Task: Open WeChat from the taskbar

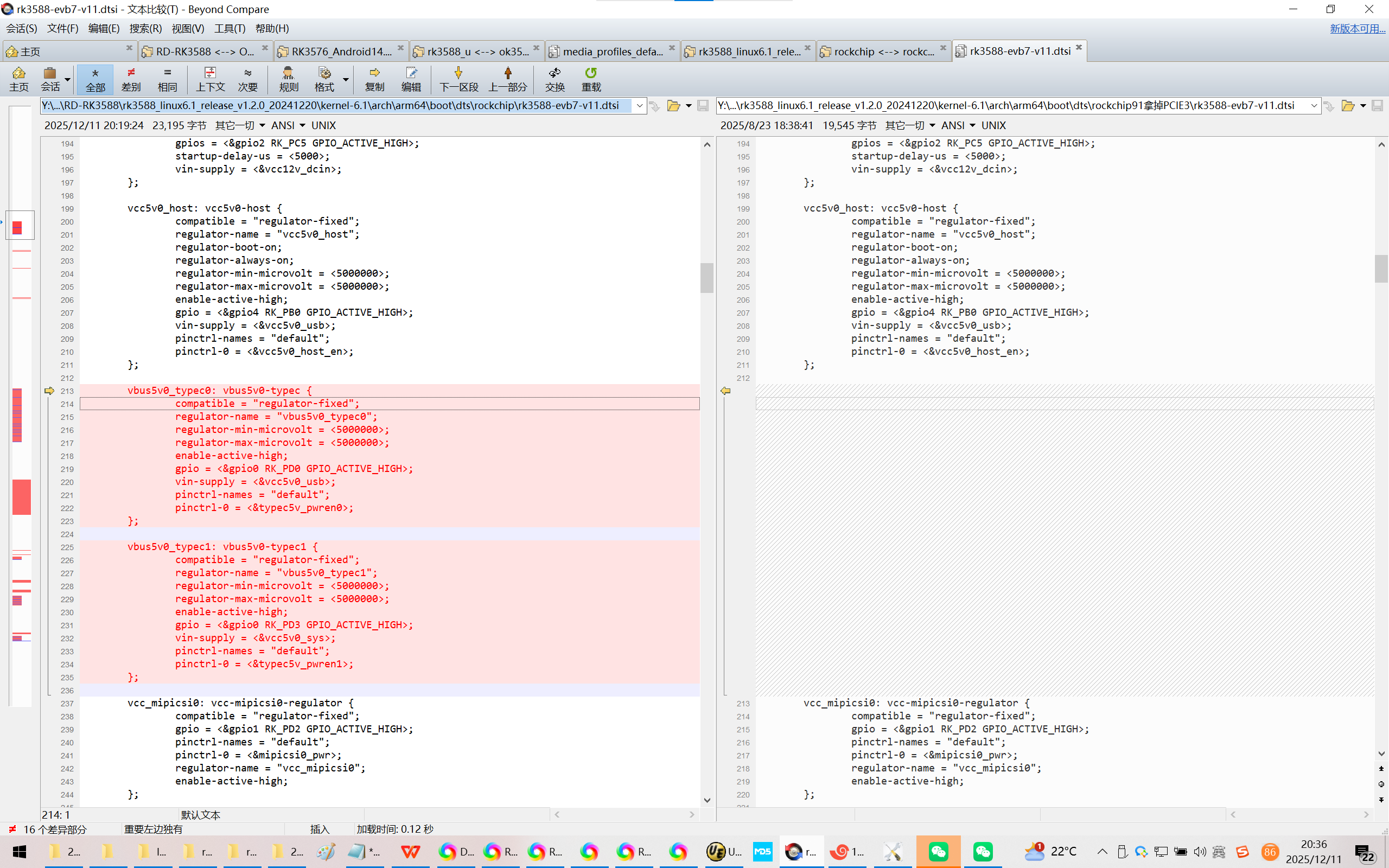Action: pyautogui.click(x=938, y=851)
